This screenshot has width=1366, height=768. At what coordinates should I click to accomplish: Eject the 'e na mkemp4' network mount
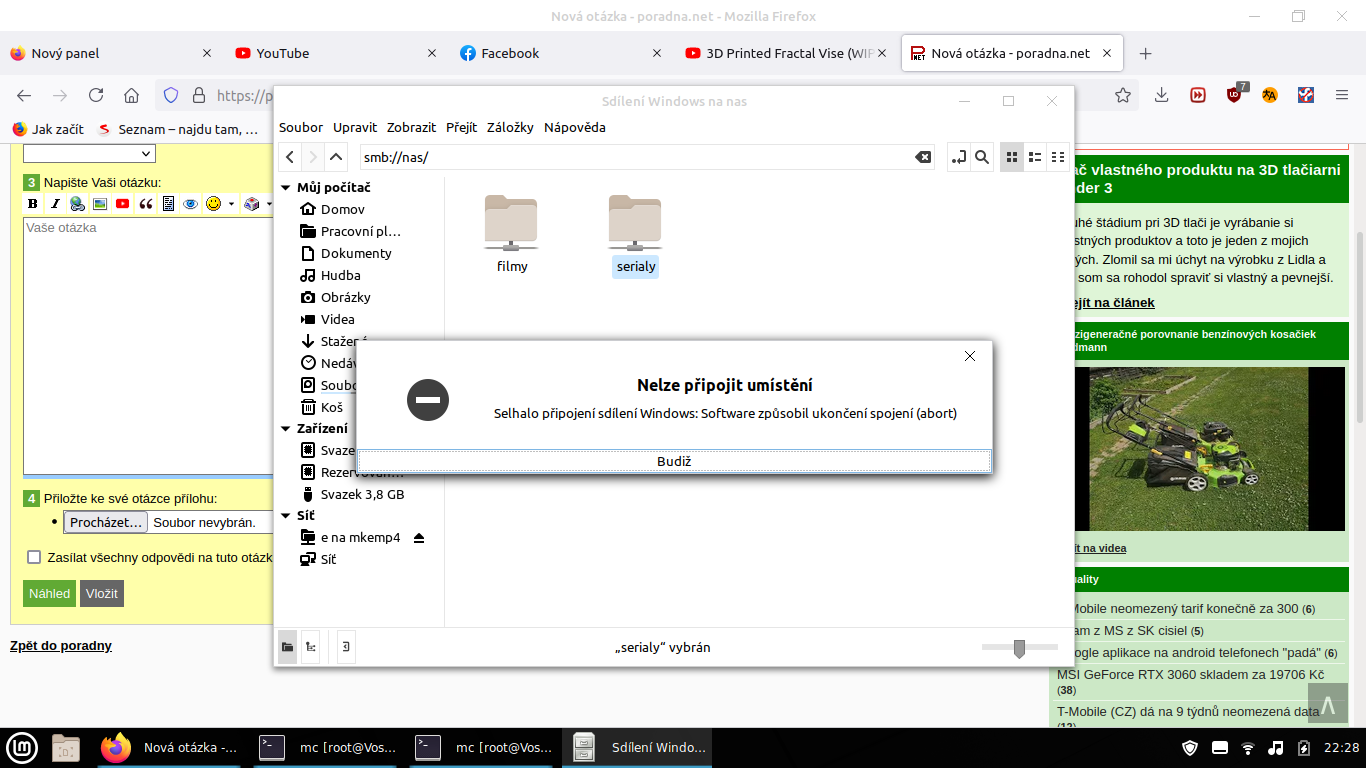[419, 538]
